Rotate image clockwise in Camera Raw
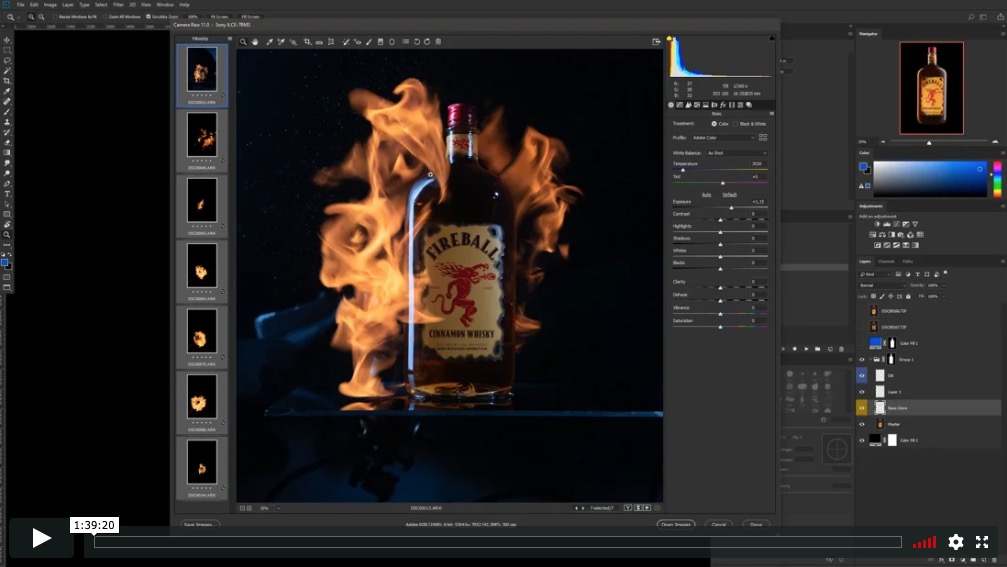This screenshot has width=1007, height=567. (x=427, y=42)
